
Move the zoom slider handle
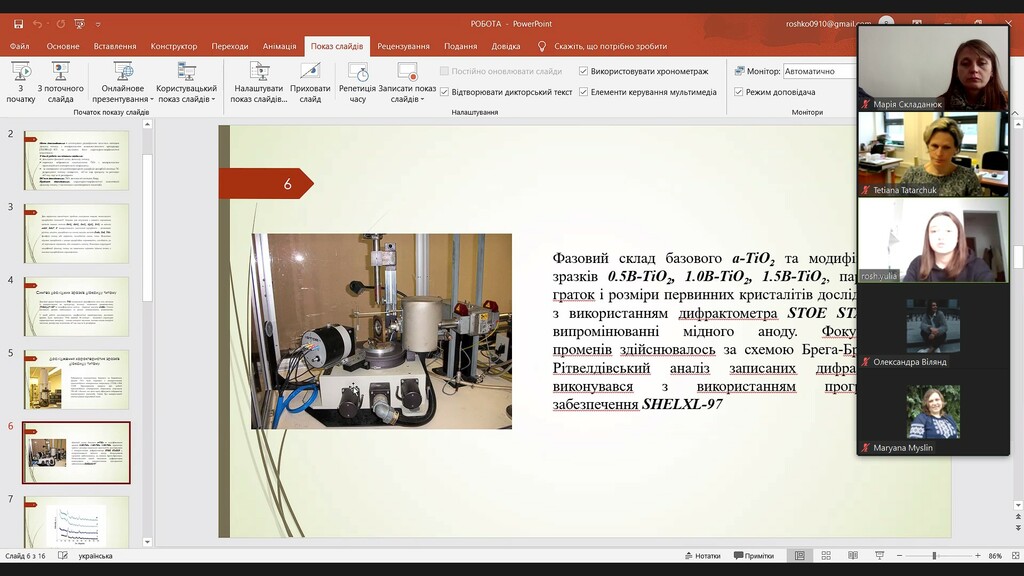tap(935, 556)
